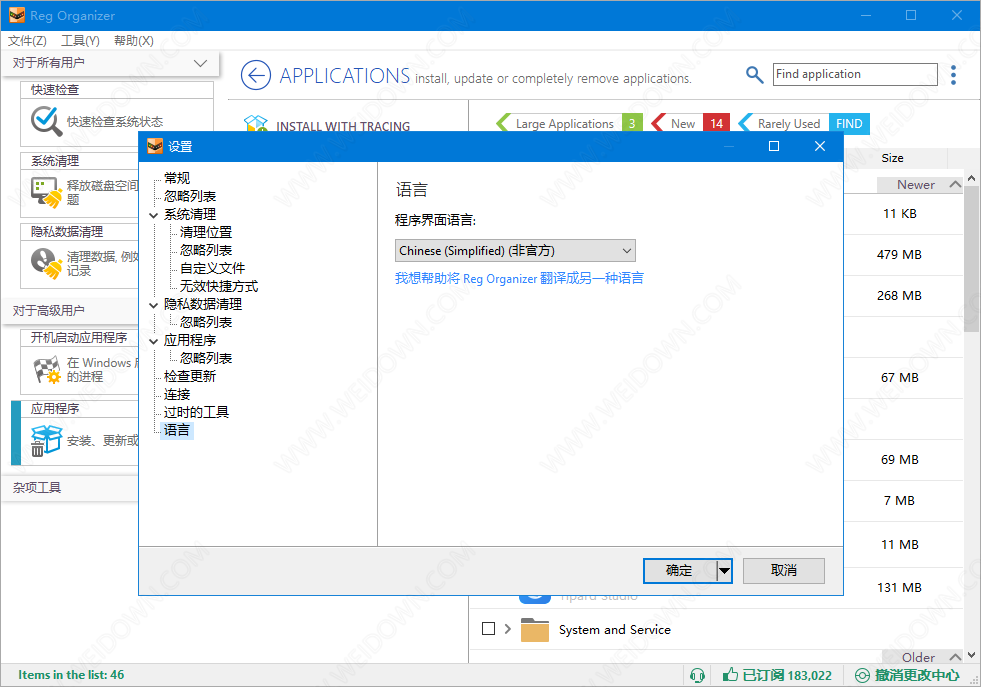Click the 131 MB size entry
Screen dimensions: 981x687
tap(899, 588)
